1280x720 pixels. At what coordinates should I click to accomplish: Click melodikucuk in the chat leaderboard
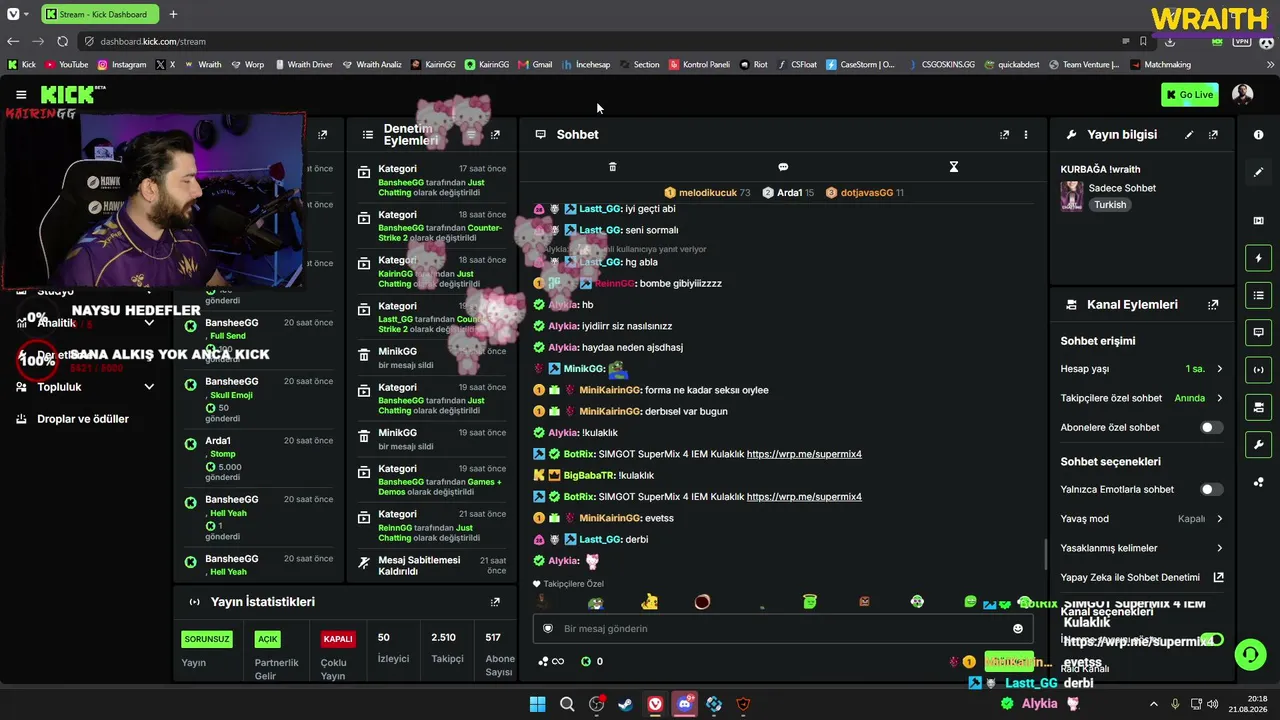(707, 193)
